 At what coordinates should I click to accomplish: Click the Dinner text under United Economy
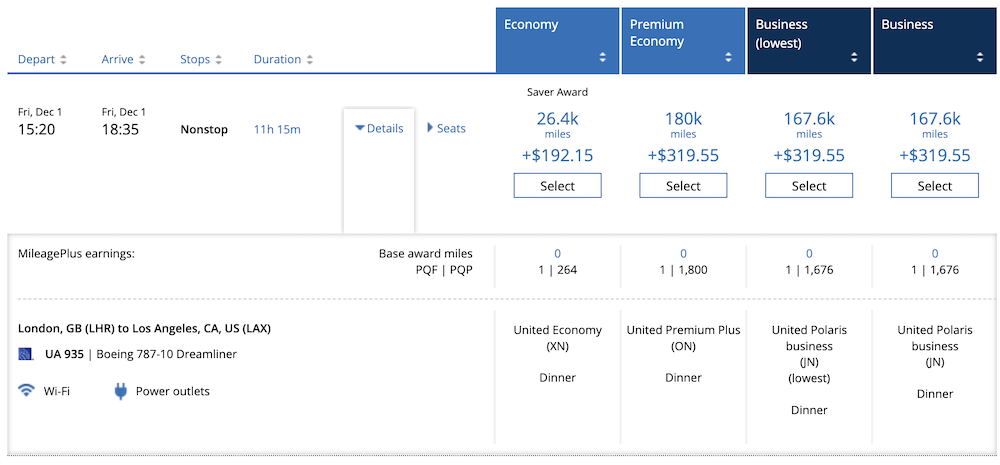557,378
